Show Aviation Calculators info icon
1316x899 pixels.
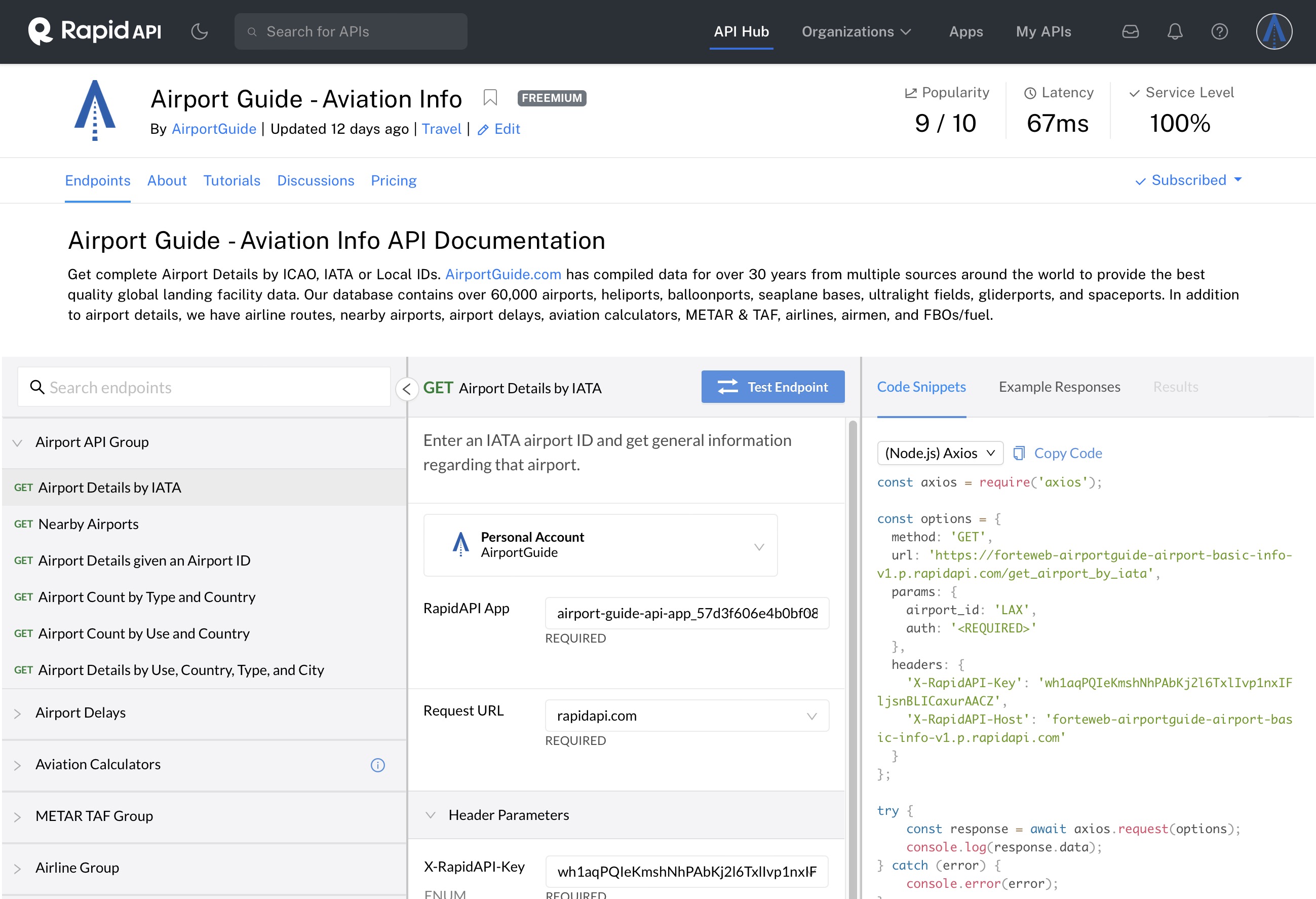(377, 765)
